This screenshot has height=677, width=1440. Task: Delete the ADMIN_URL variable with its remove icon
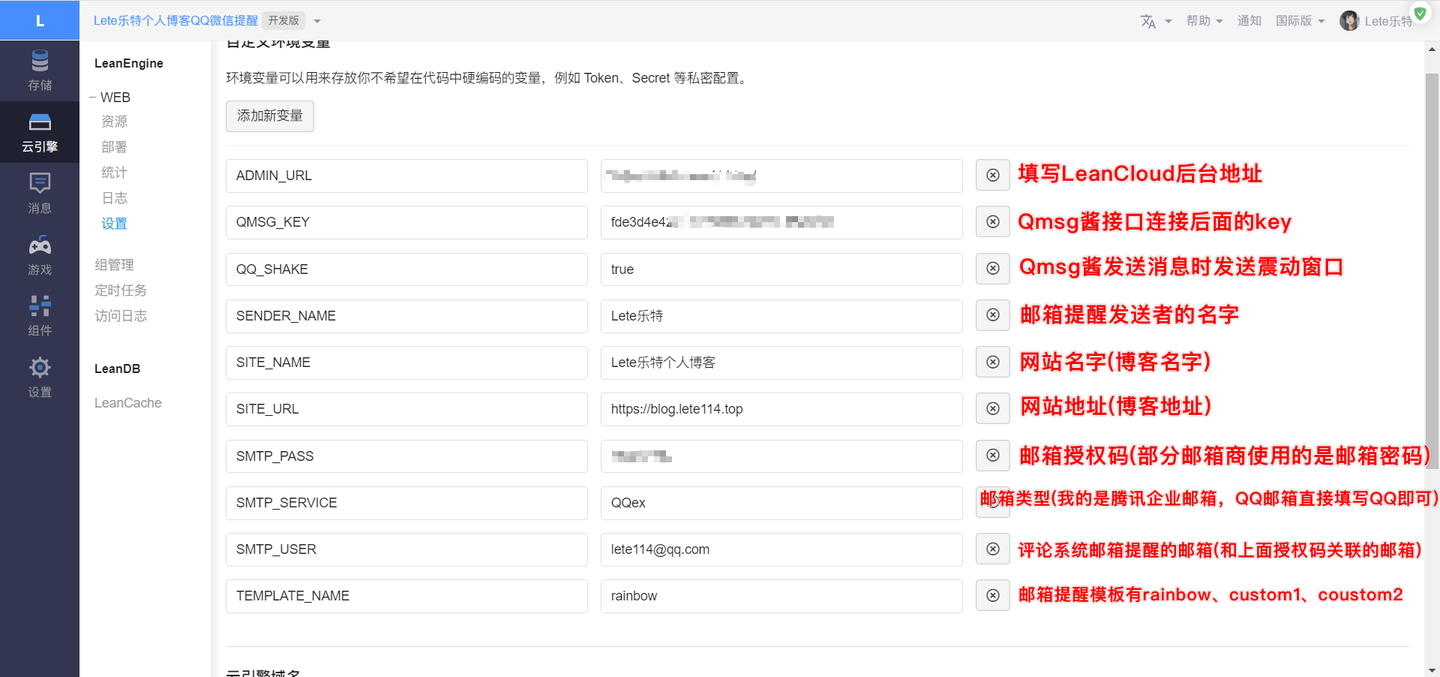[x=992, y=174]
